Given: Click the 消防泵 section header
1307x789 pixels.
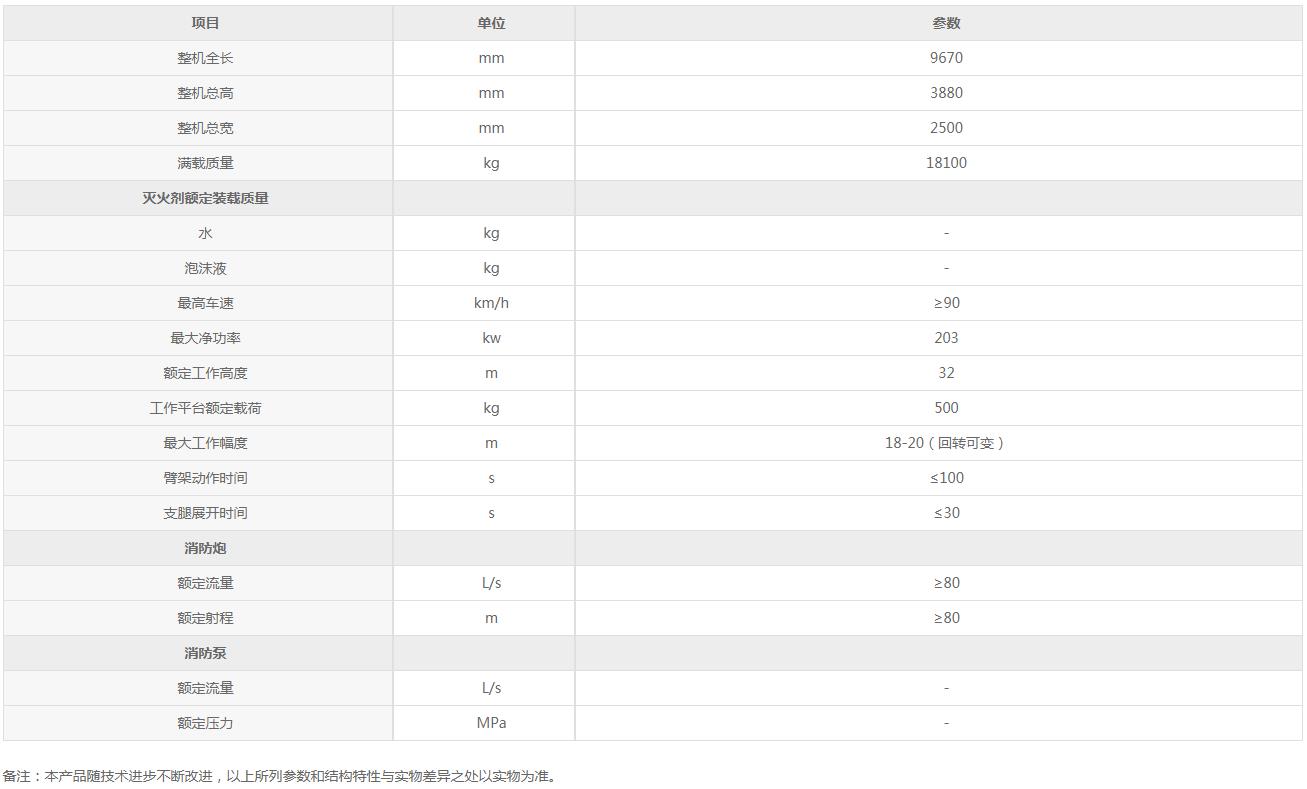Looking at the screenshot, I should [205, 653].
